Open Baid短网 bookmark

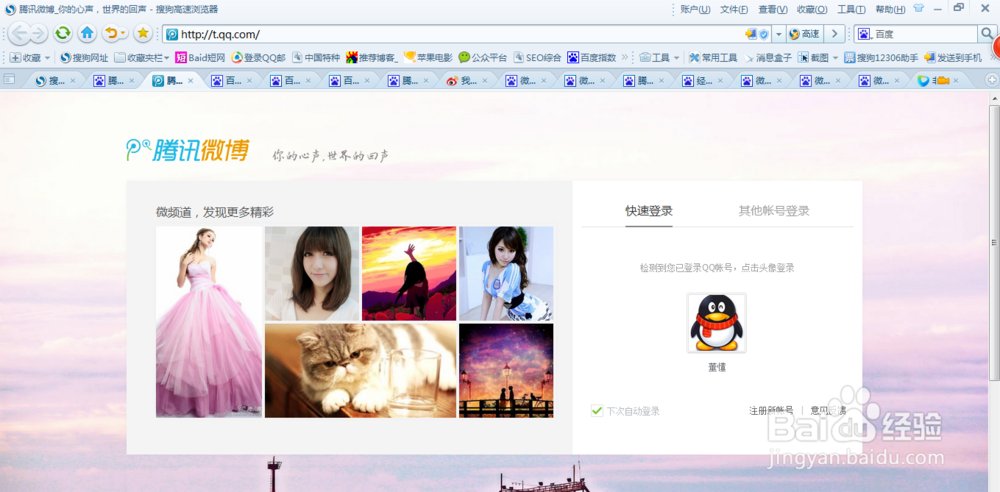[x=200, y=57]
